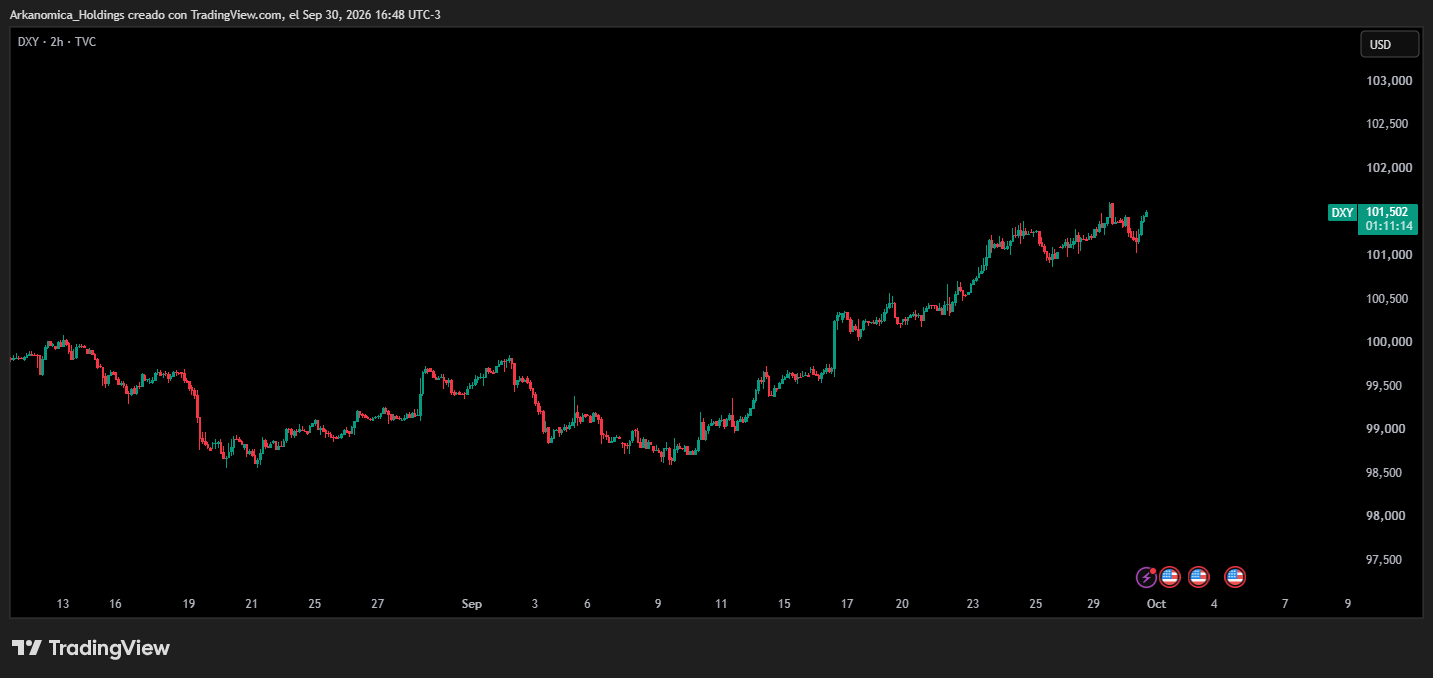Click the 11 date label on time axis
The width and height of the screenshot is (1433, 678).
pos(721,604)
